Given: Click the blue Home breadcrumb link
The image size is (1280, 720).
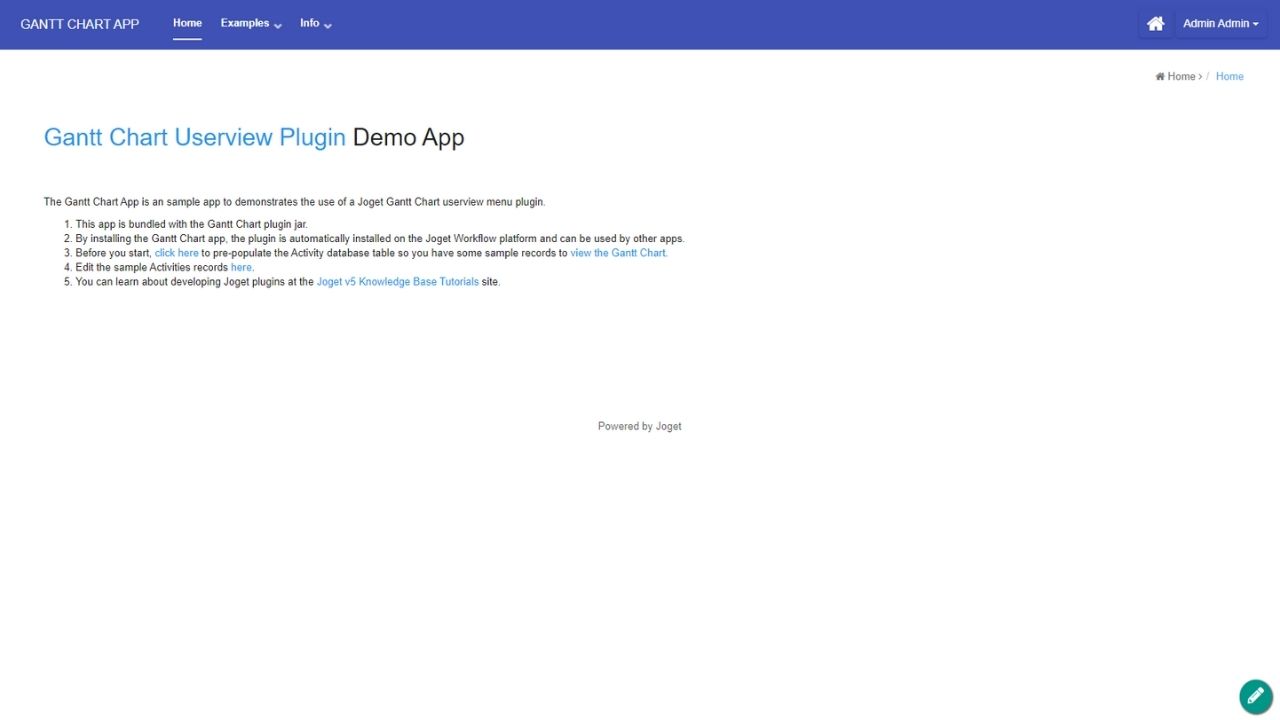Looking at the screenshot, I should pos(1229,77).
